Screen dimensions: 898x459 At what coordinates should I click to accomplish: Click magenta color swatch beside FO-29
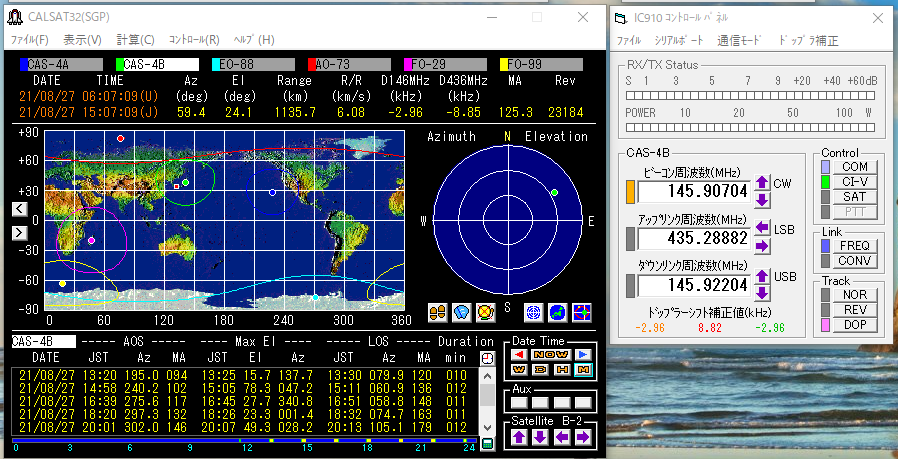pyautogui.click(x=407, y=65)
